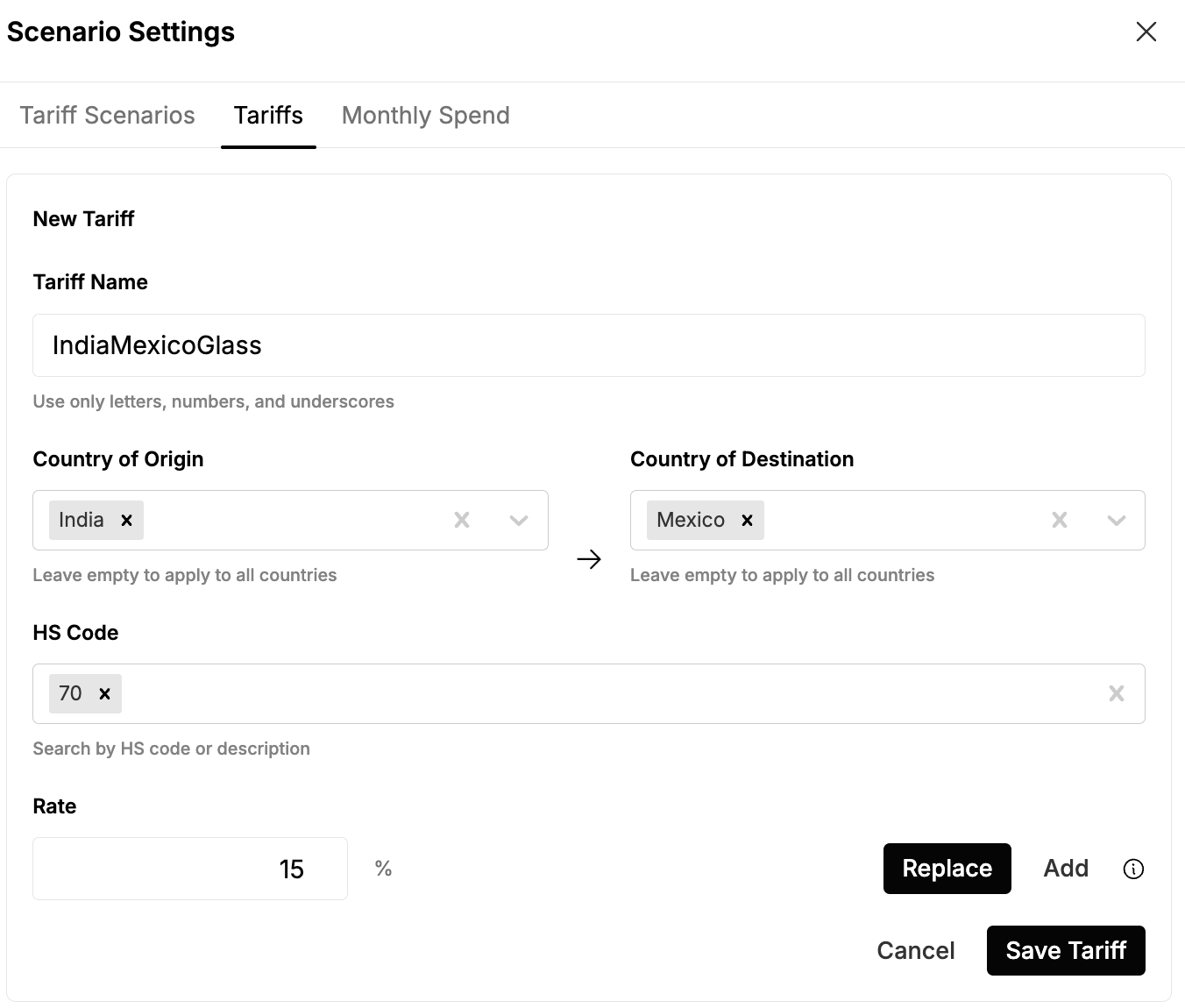
Task: Expand the Country of Origin dropdown
Action: [519, 521]
